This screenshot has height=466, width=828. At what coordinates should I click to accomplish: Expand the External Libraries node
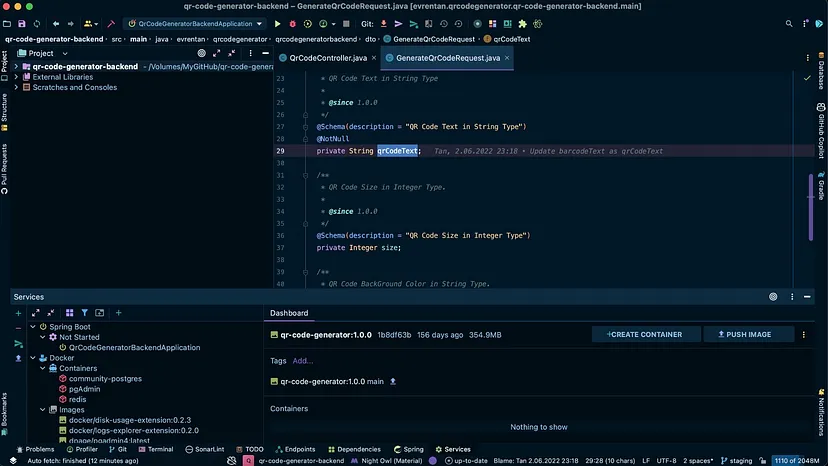tap(16, 77)
